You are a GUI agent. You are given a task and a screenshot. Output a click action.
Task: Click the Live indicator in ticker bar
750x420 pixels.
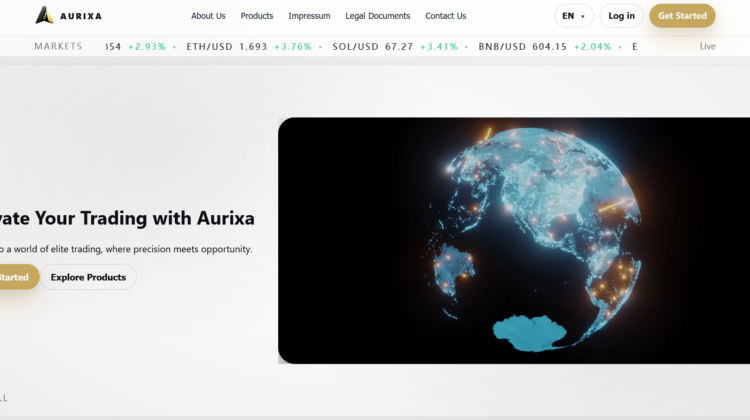tap(707, 46)
